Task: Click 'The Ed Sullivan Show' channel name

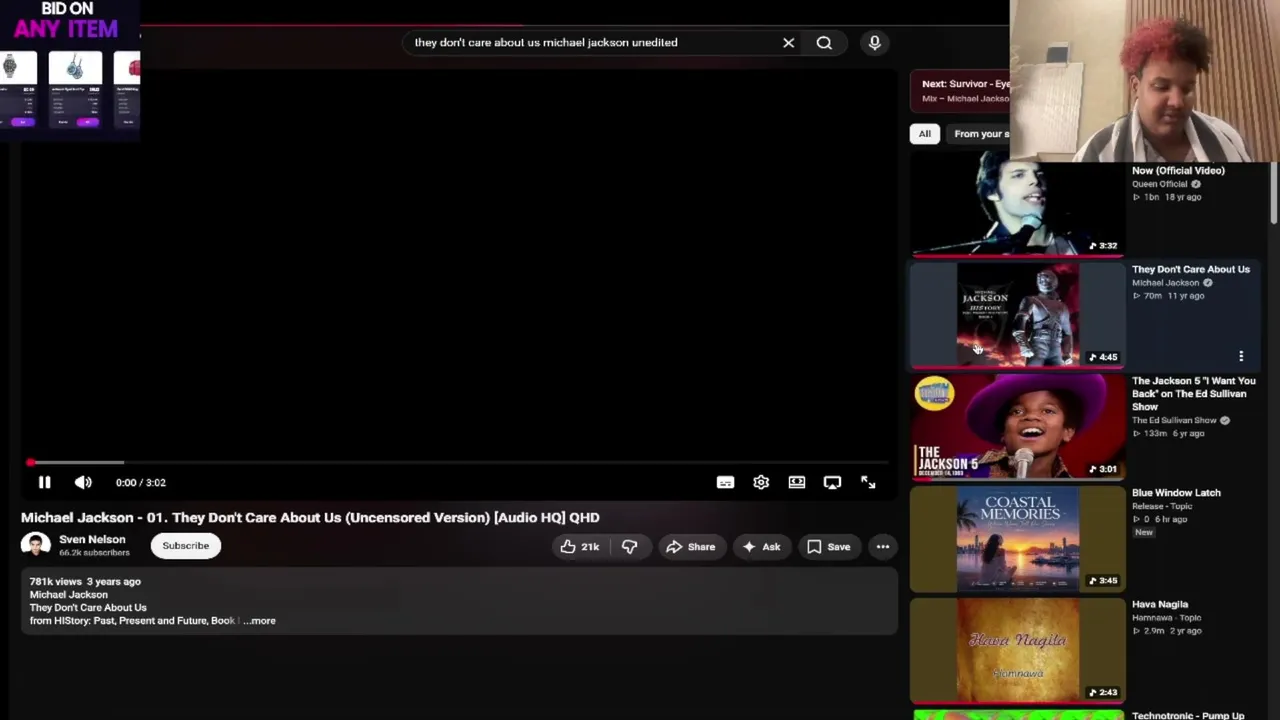Action: click(x=1174, y=421)
